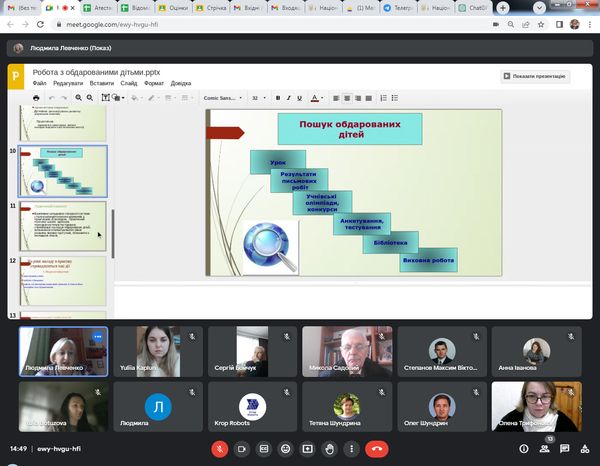600x466 pixels.
Task: Open more options three-dot menu
Action: (x=352, y=449)
